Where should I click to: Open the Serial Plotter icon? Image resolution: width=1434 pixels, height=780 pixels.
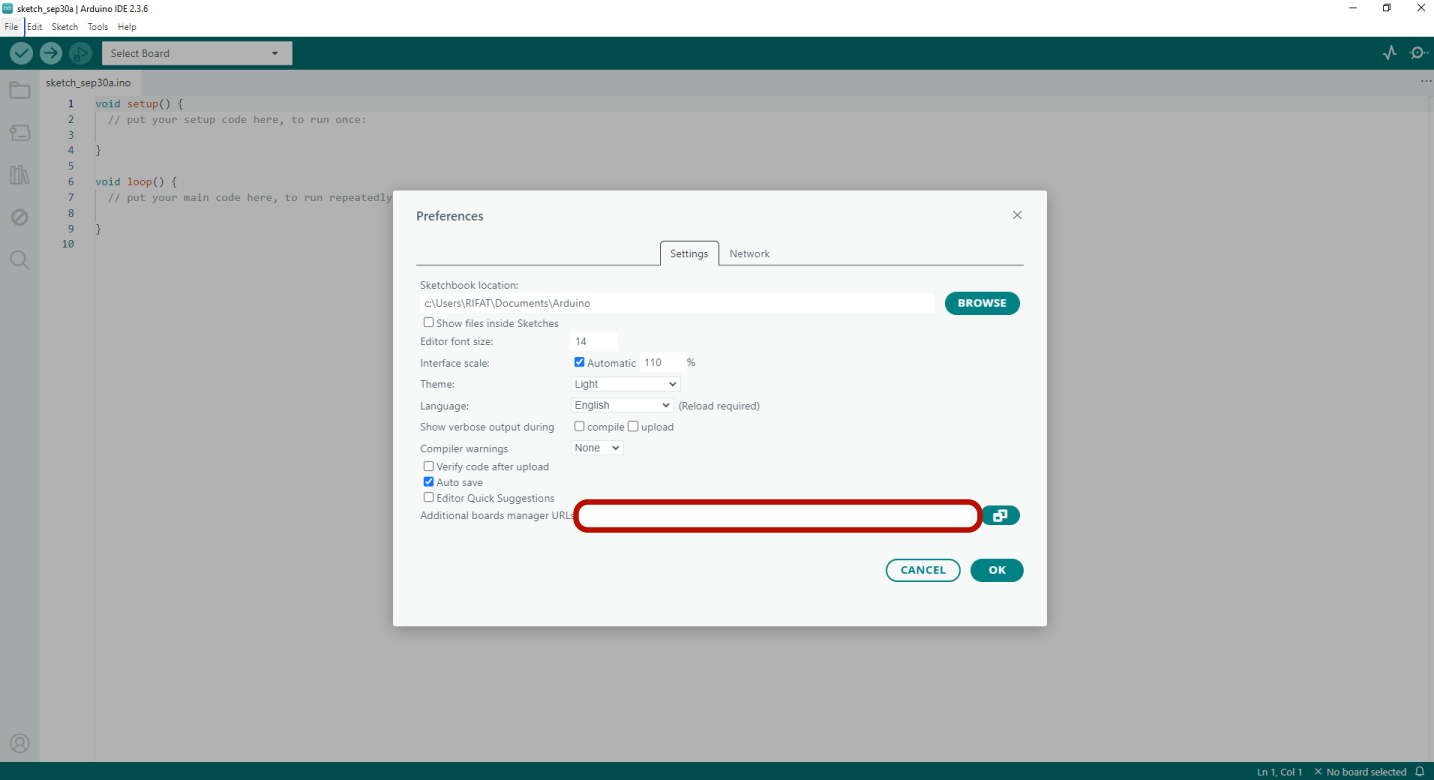[x=1389, y=53]
